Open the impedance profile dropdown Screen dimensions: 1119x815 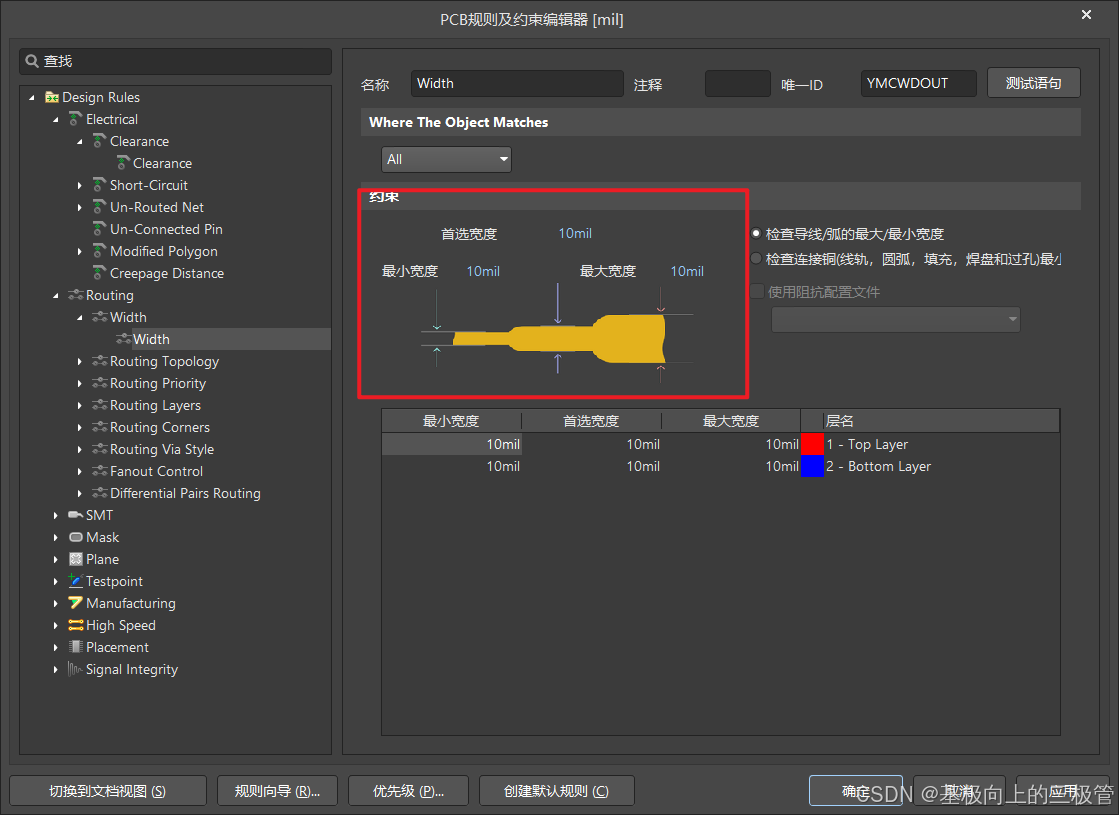(x=896, y=319)
